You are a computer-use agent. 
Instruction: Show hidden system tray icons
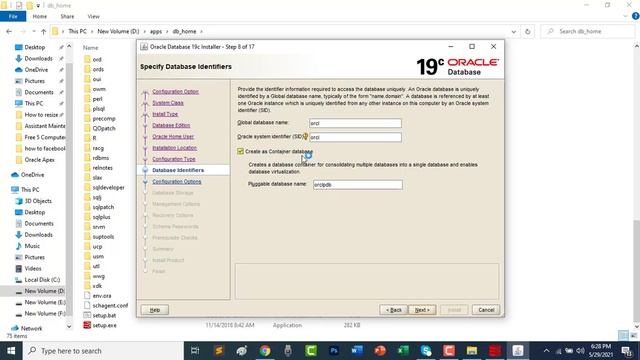point(546,351)
